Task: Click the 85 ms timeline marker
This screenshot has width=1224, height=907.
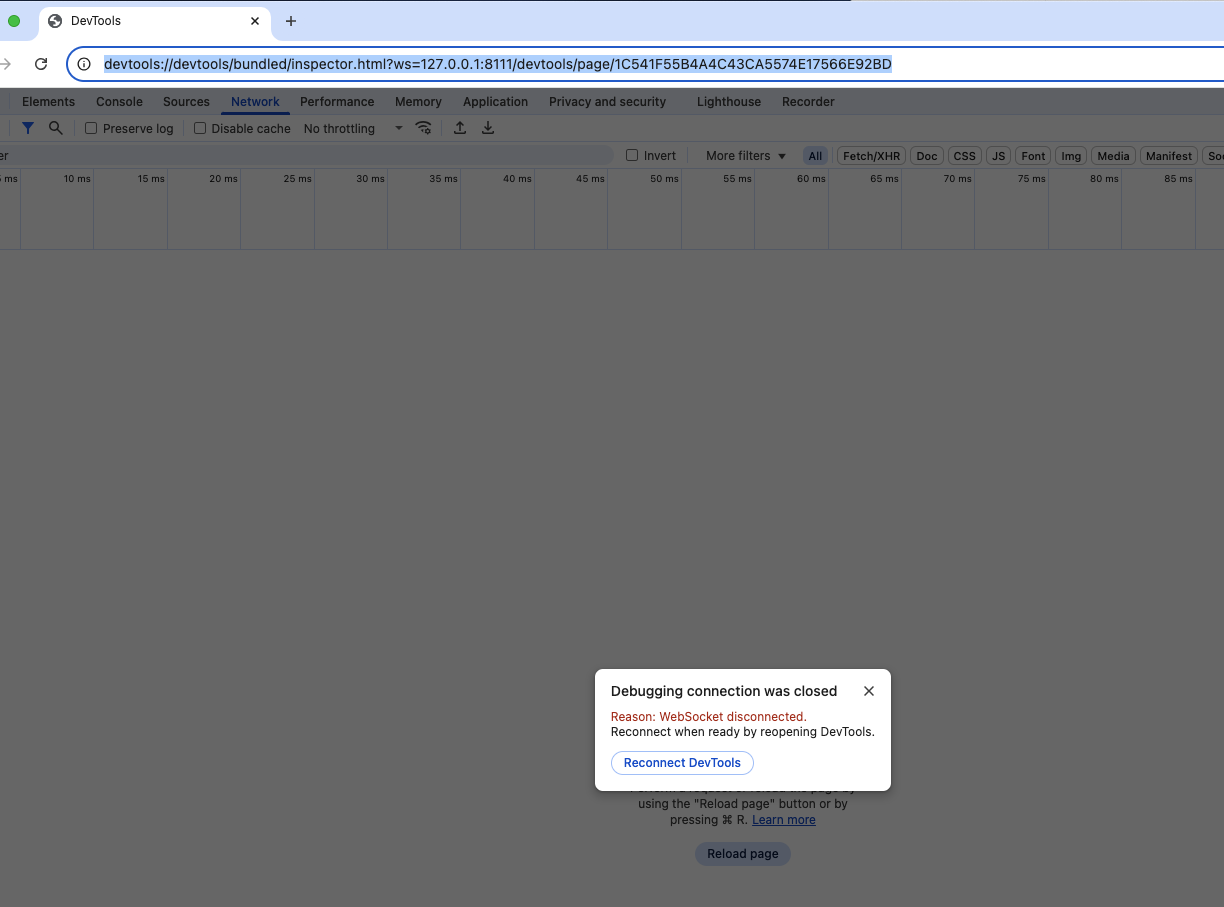Action: 1178,179
